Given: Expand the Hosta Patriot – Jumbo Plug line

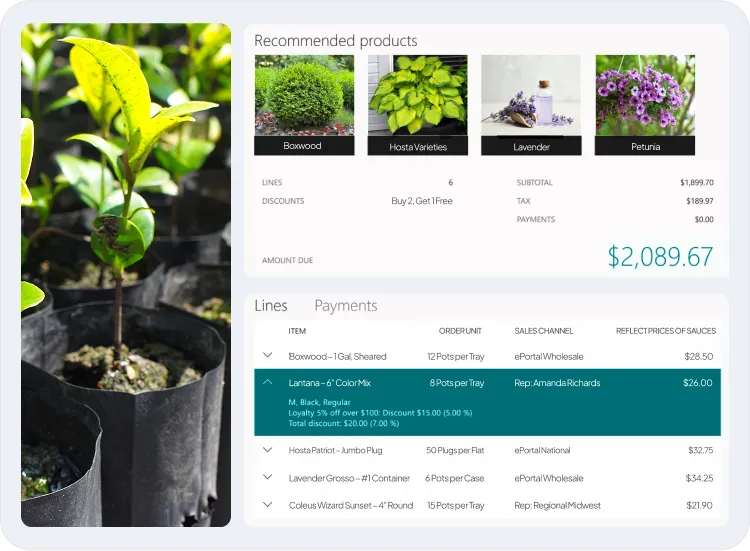Looking at the screenshot, I should click(x=268, y=450).
